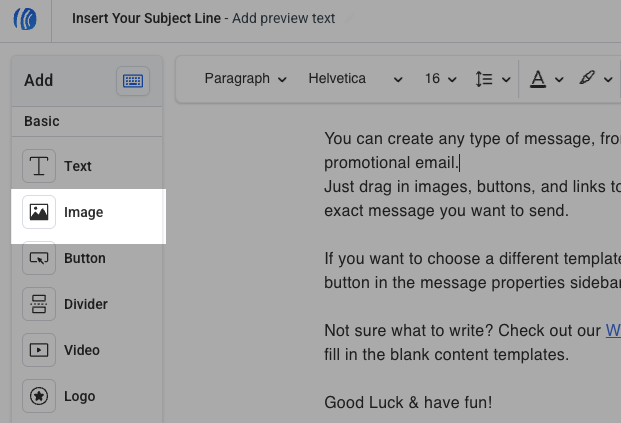Image resolution: width=621 pixels, height=423 pixels.
Task: Open the Paragraph style dropdown
Action: (x=245, y=79)
